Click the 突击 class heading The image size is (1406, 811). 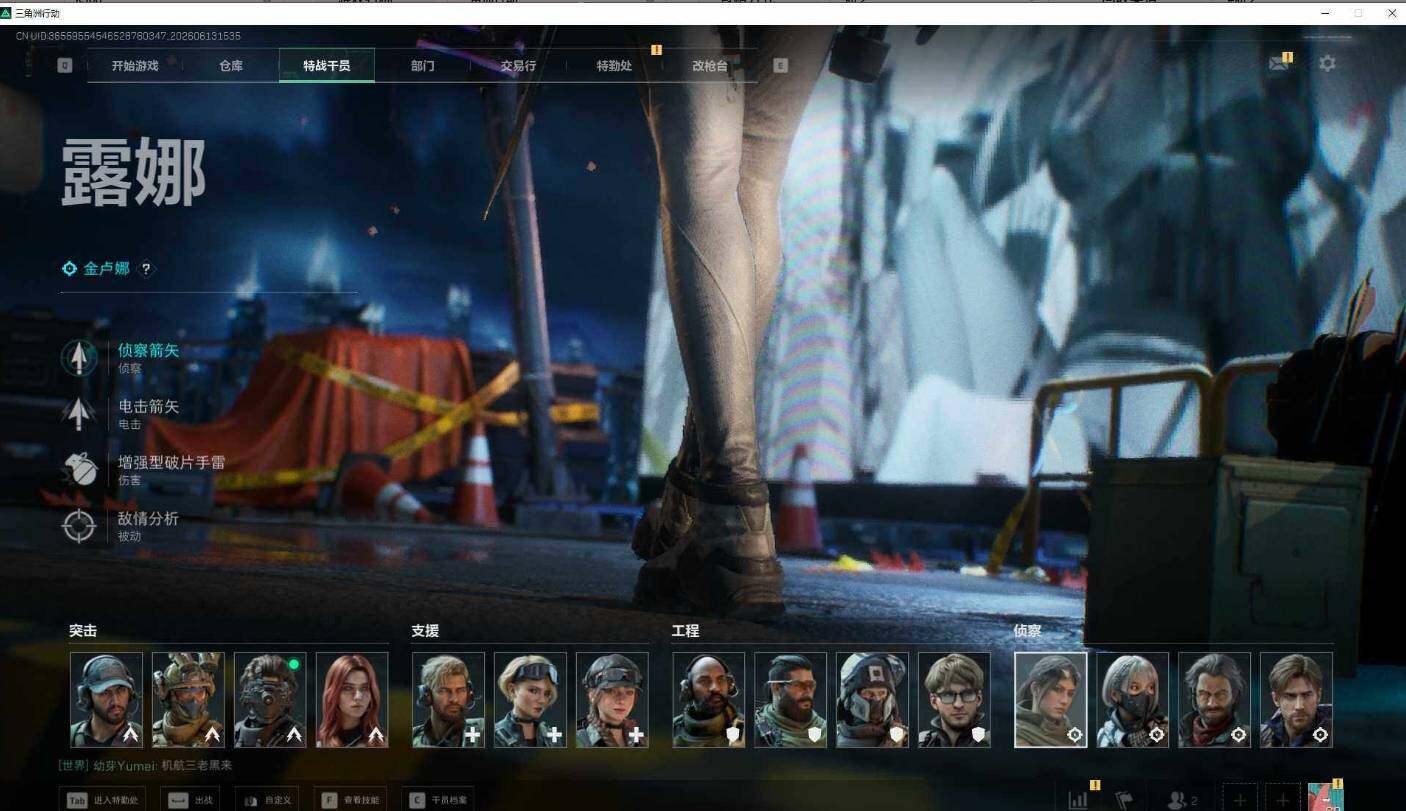(83, 631)
